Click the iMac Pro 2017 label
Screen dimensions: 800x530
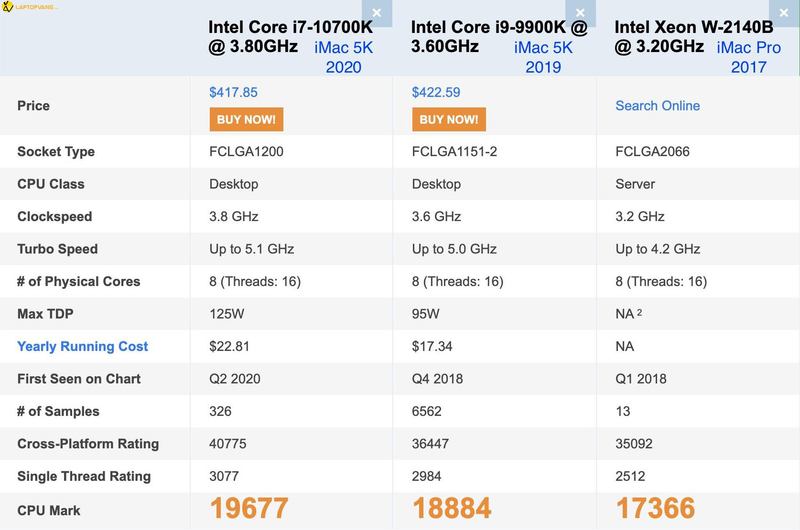point(748,57)
